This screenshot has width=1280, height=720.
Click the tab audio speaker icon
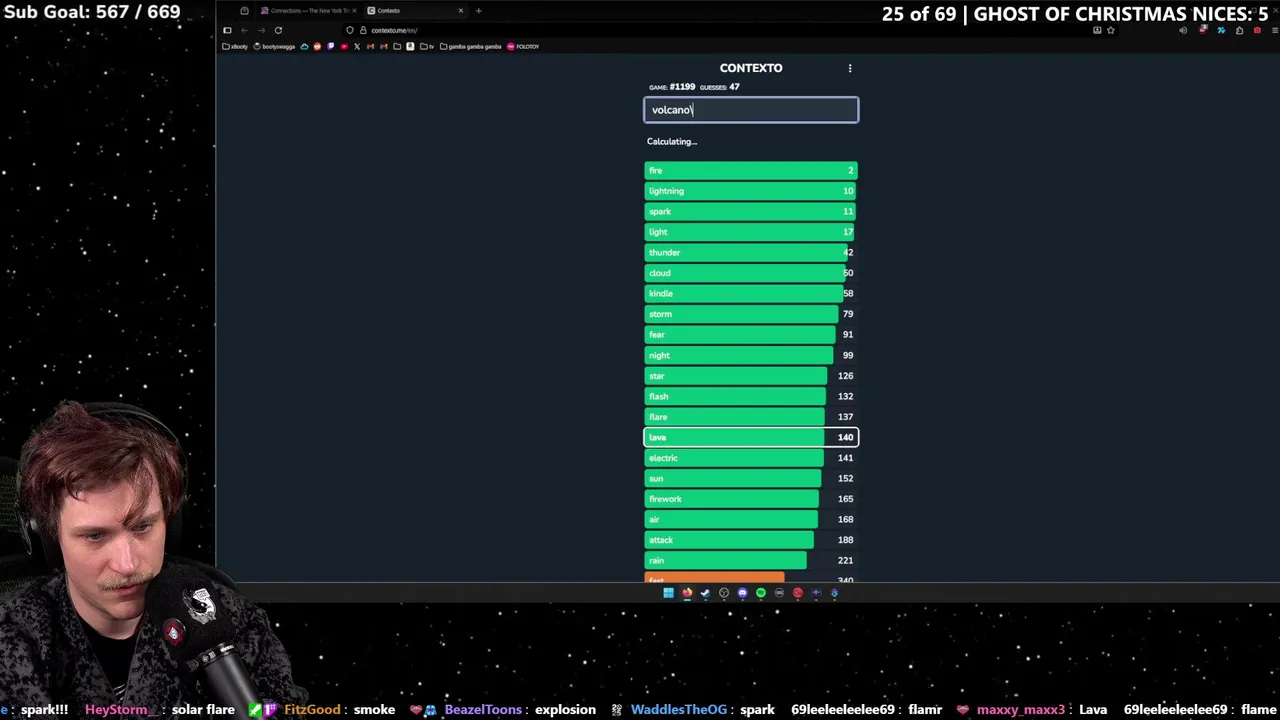pyautogui.click(x=1183, y=30)
